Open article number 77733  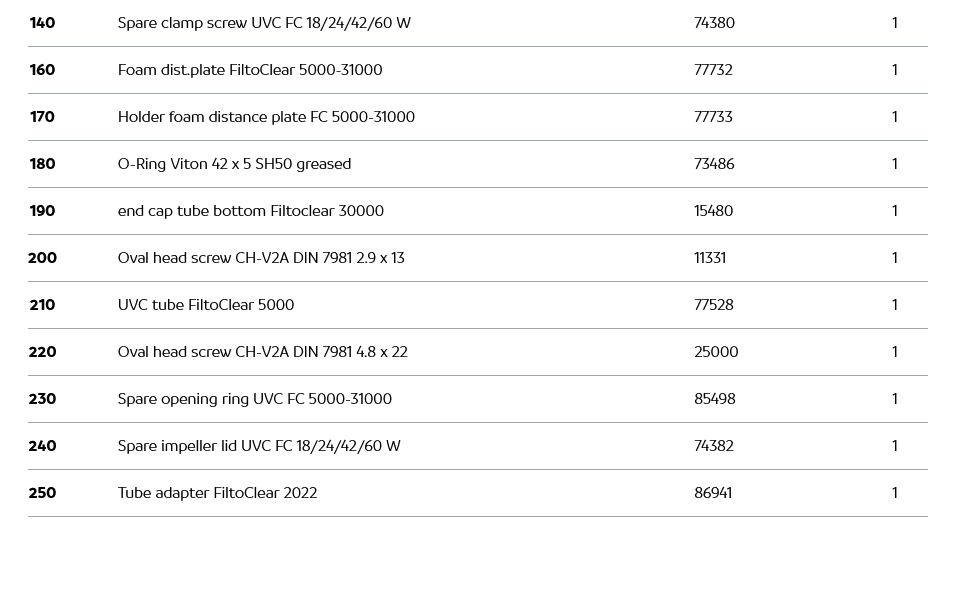(713, 117)
